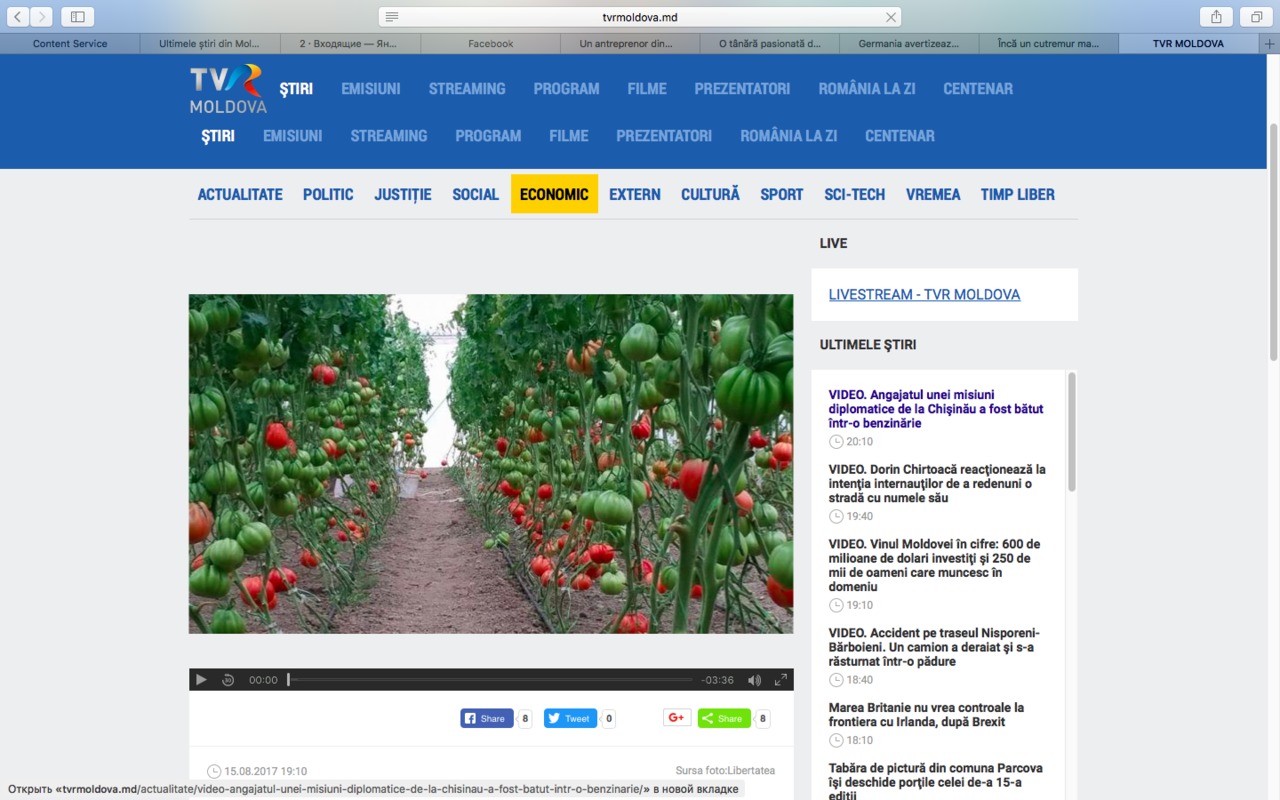Click the TVR Moldova logo
This screenshot has height=800, width=1280.
(228, 89)
